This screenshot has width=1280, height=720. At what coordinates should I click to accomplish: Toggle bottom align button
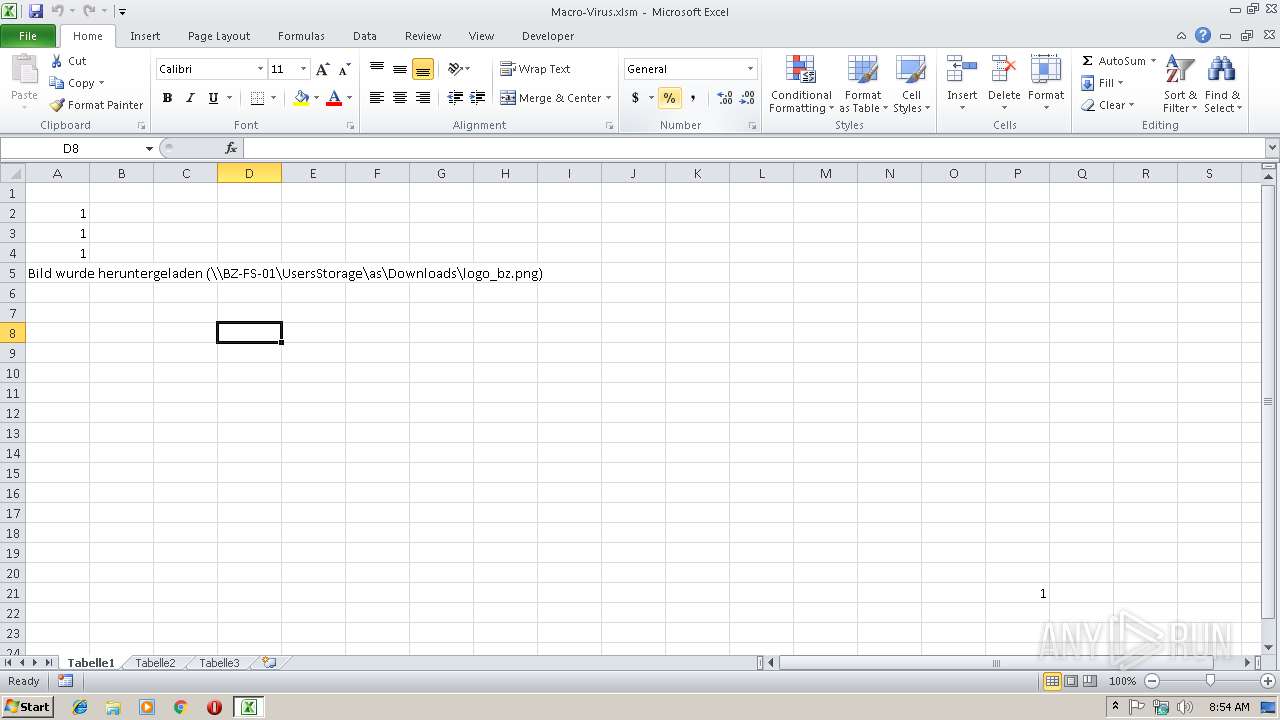423,69
